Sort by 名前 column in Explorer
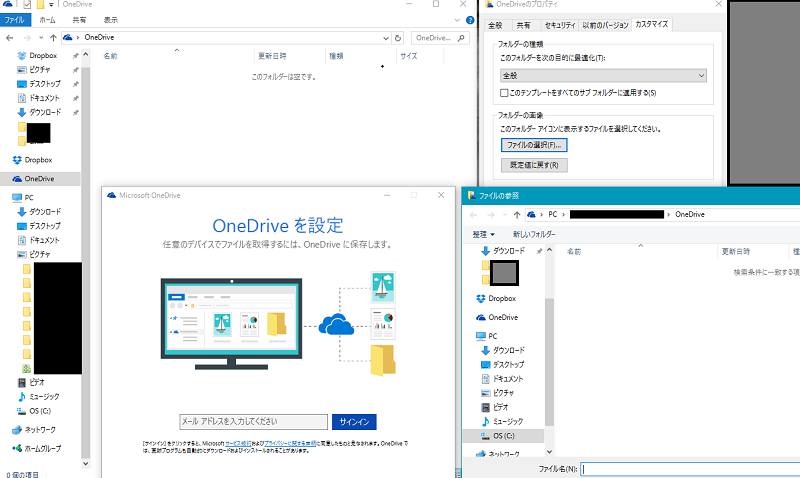 (x=110, y=56)
